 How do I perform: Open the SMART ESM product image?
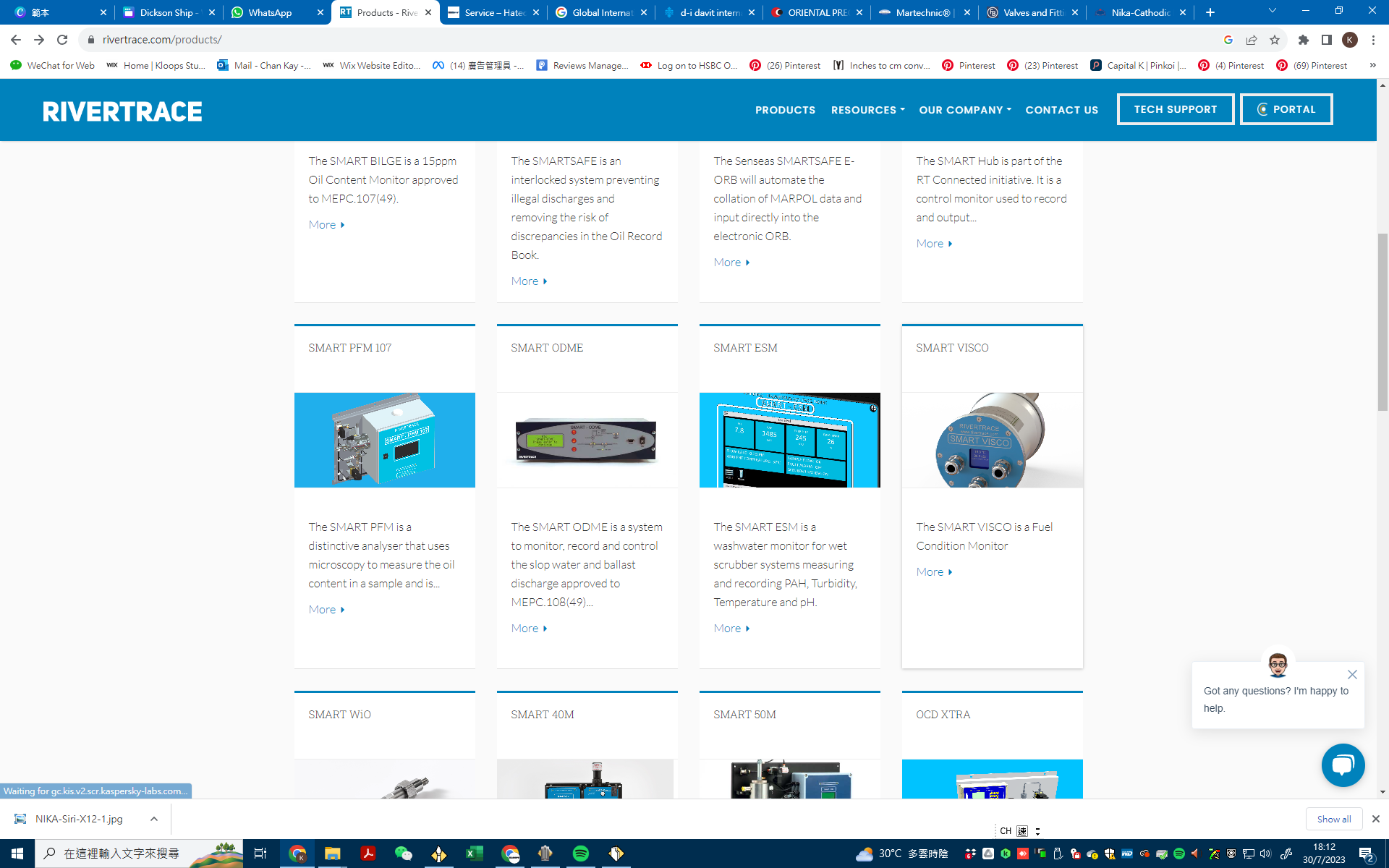789,440
